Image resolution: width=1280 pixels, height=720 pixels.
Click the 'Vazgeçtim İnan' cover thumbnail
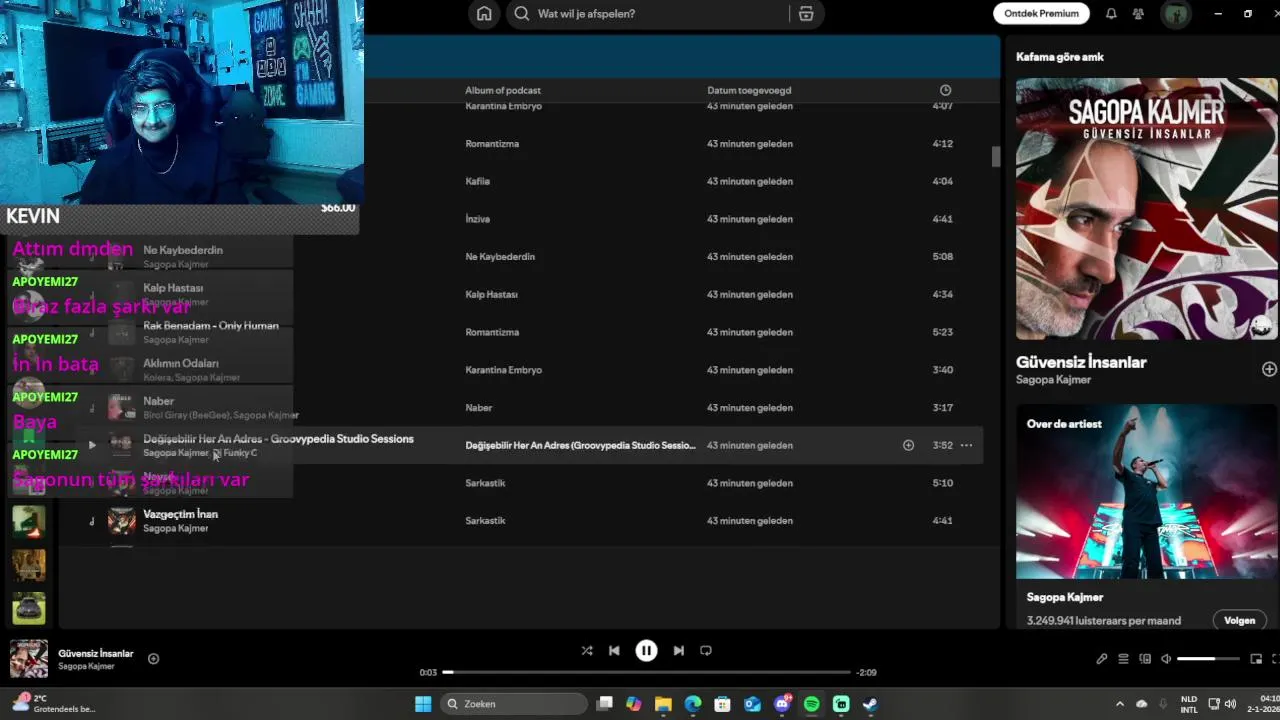[x=122, y=521]
